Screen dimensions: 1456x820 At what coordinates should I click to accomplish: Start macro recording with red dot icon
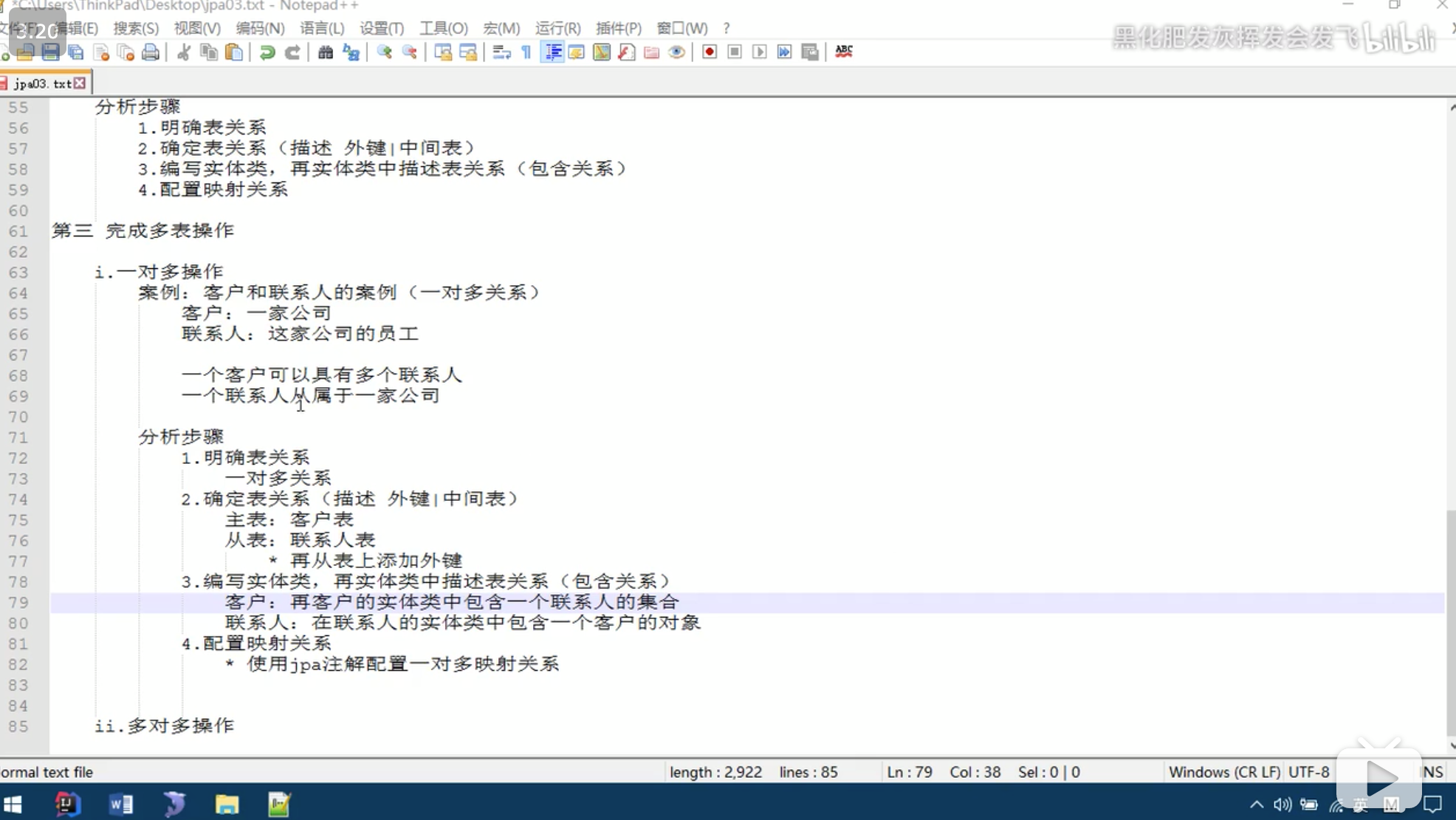[709, 52]
